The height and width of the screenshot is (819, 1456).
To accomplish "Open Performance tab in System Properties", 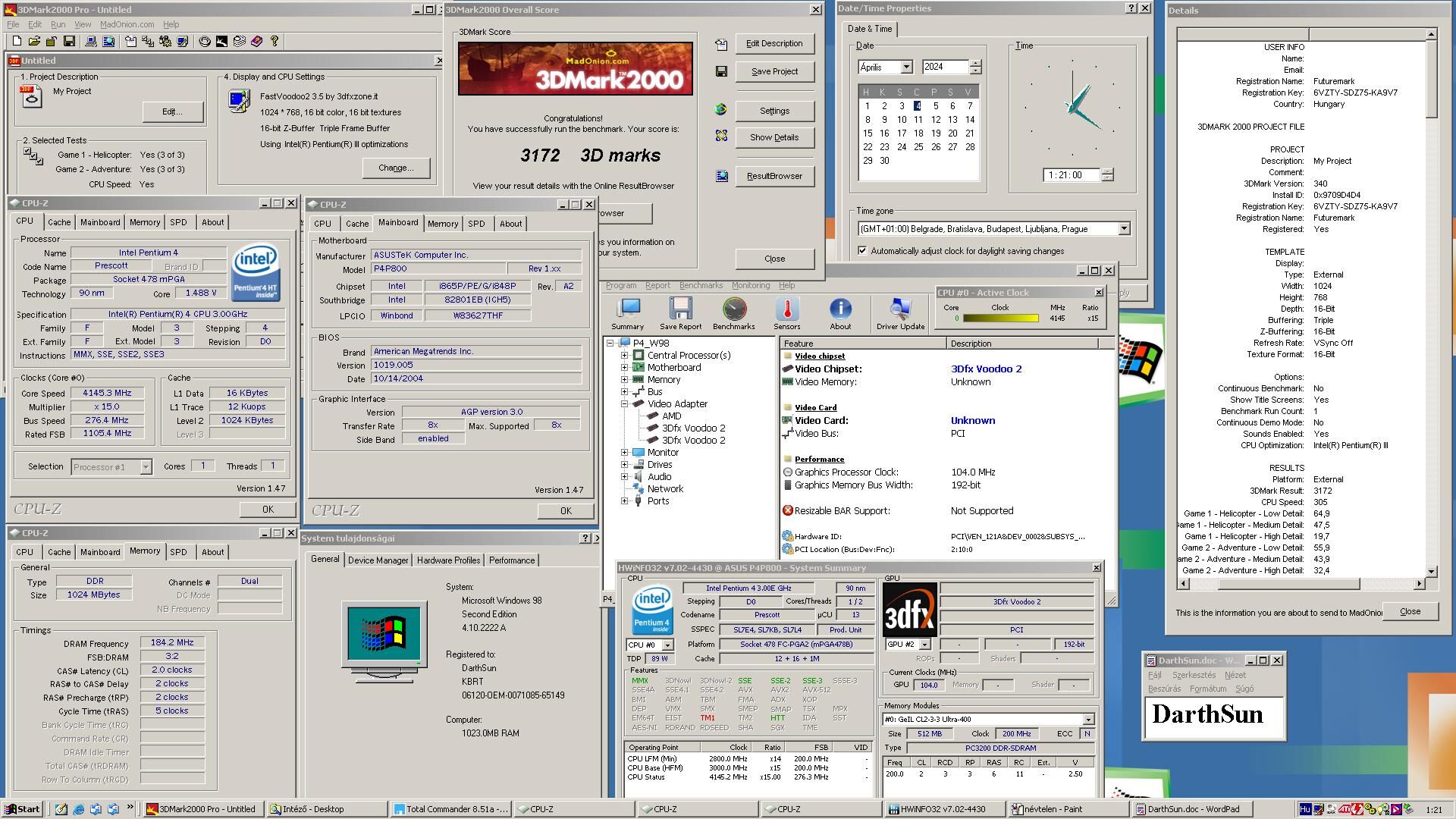I will (512, 560).
